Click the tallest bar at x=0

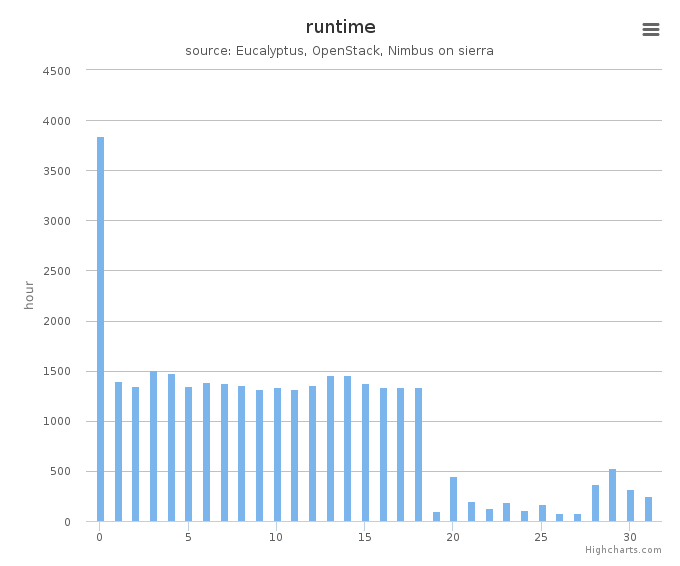pos(100,329)
